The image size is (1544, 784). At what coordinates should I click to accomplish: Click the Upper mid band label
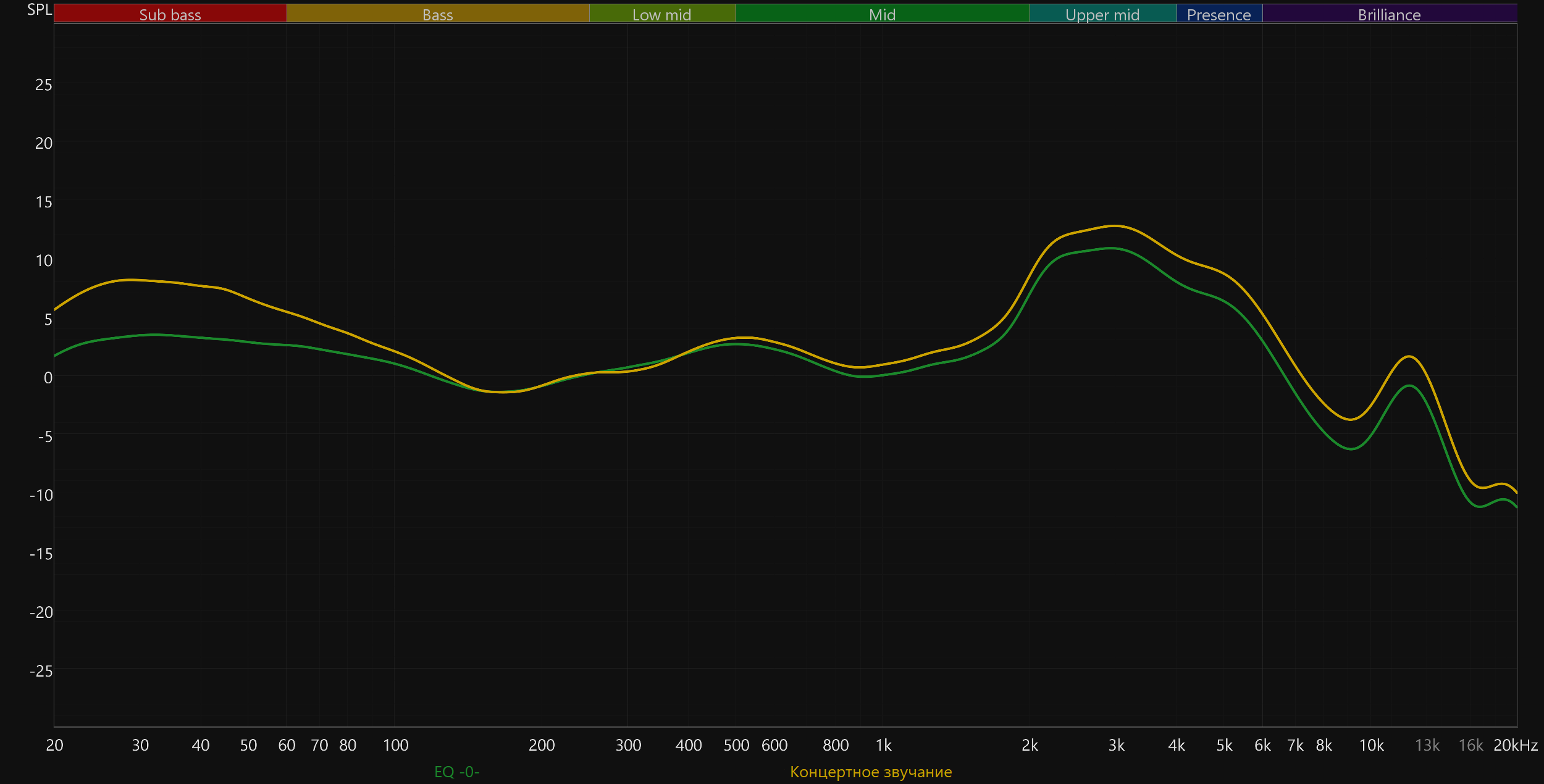point(1102,14)
